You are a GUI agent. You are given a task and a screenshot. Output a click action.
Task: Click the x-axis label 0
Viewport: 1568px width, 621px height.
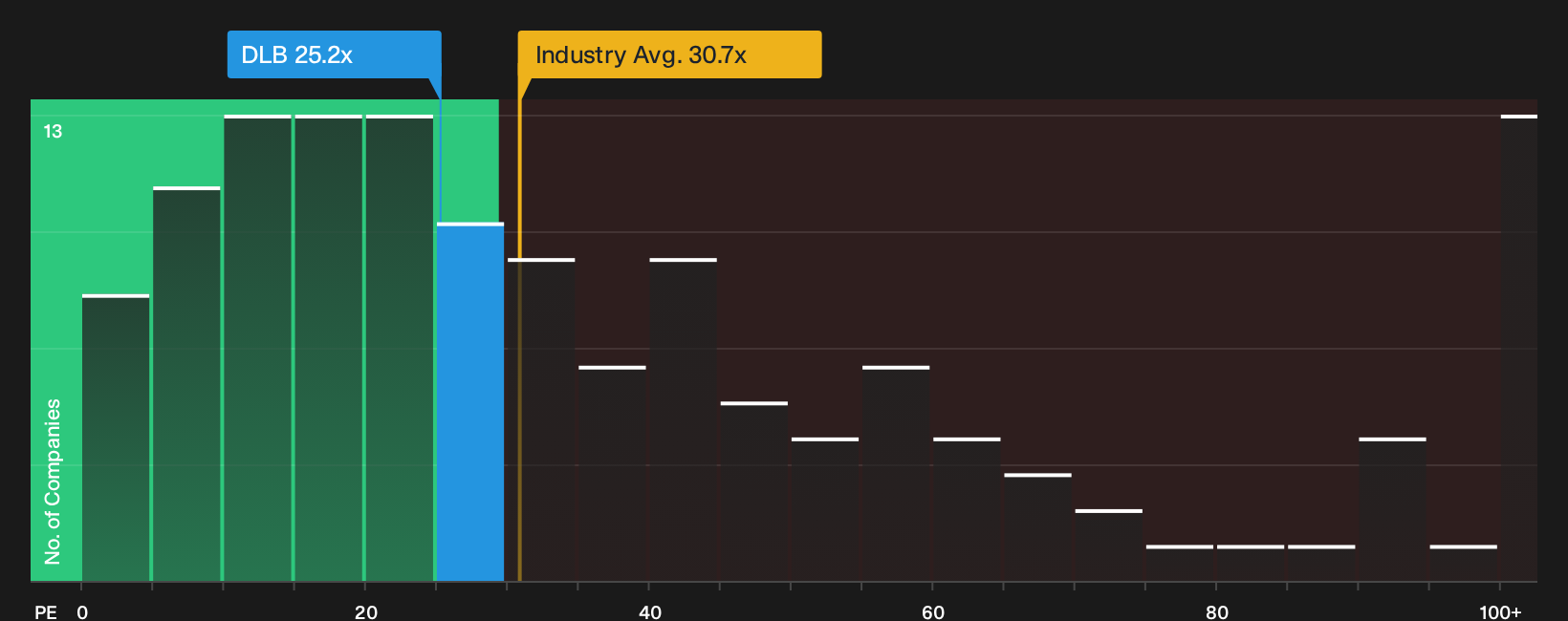click(82, 611)
